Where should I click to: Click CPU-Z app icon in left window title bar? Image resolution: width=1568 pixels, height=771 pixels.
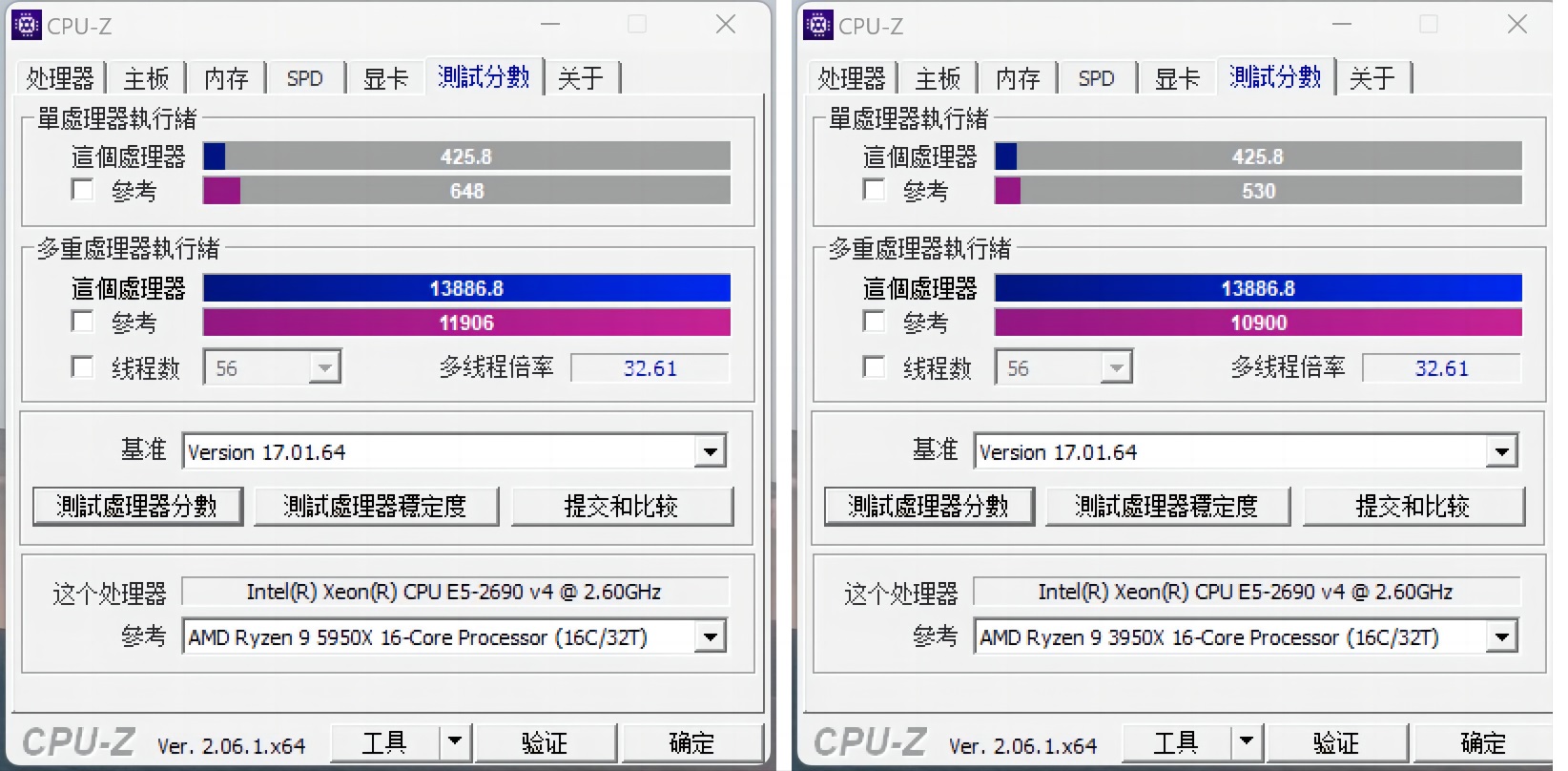[x=27, y=25]
